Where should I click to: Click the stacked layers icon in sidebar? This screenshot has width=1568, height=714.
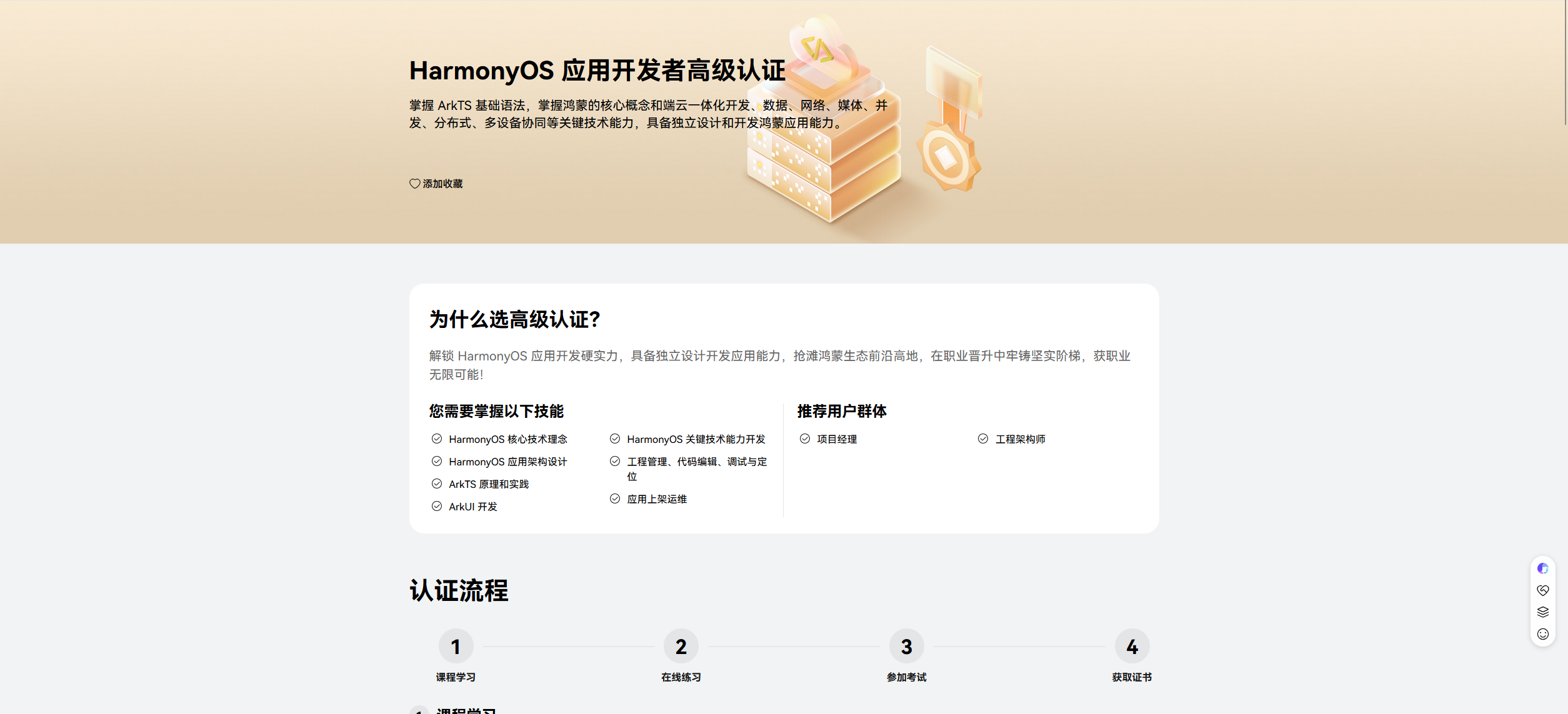point(1542,612)
